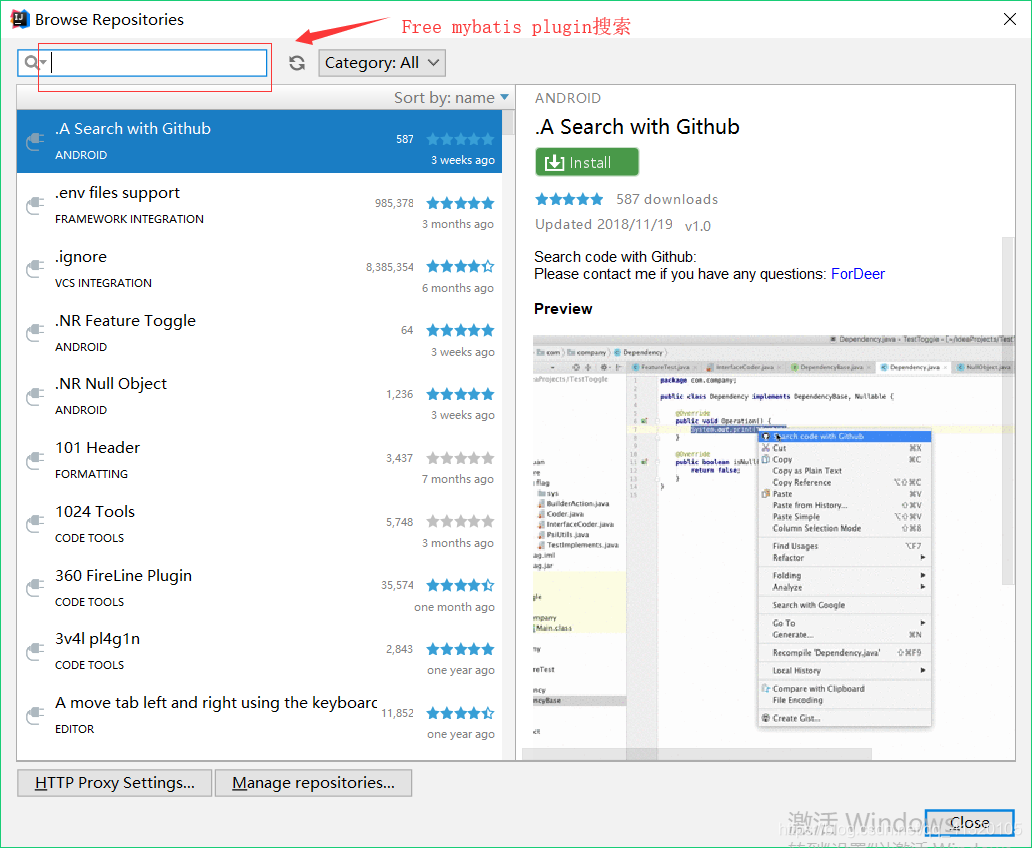The width and height of the screenshot is (1032, 848).
Task: Select the .ignore plugin row
Action: tap(259, 269)
